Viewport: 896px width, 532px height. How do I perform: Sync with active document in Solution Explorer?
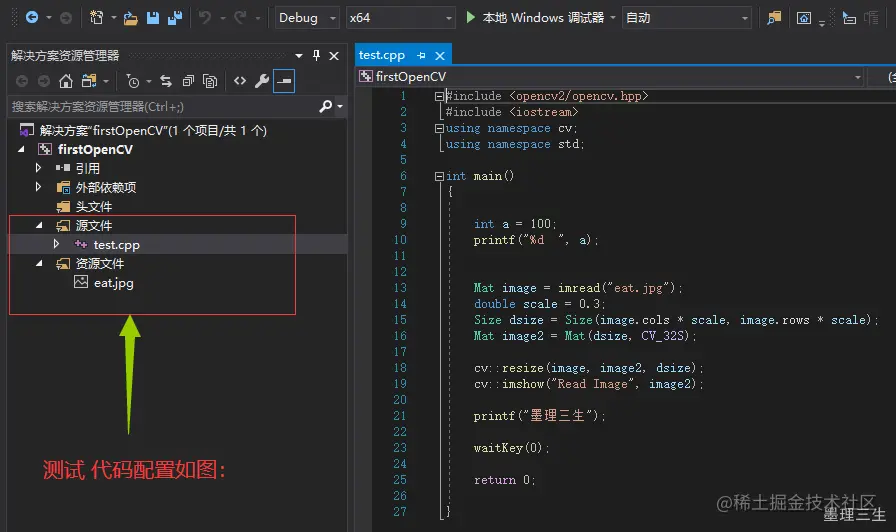(x=166, y=81)
